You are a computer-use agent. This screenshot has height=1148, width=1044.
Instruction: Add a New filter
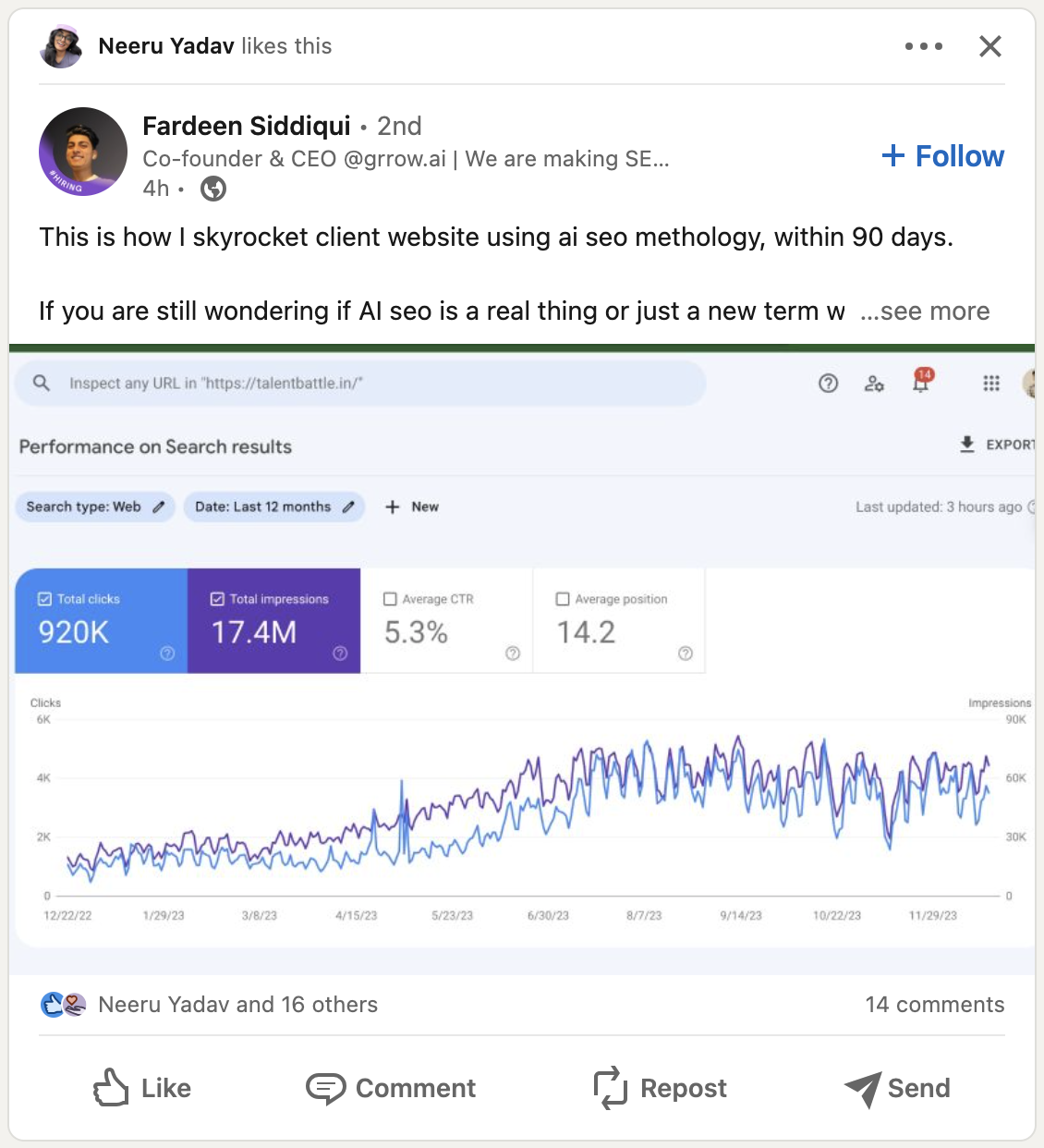[412, 507]
